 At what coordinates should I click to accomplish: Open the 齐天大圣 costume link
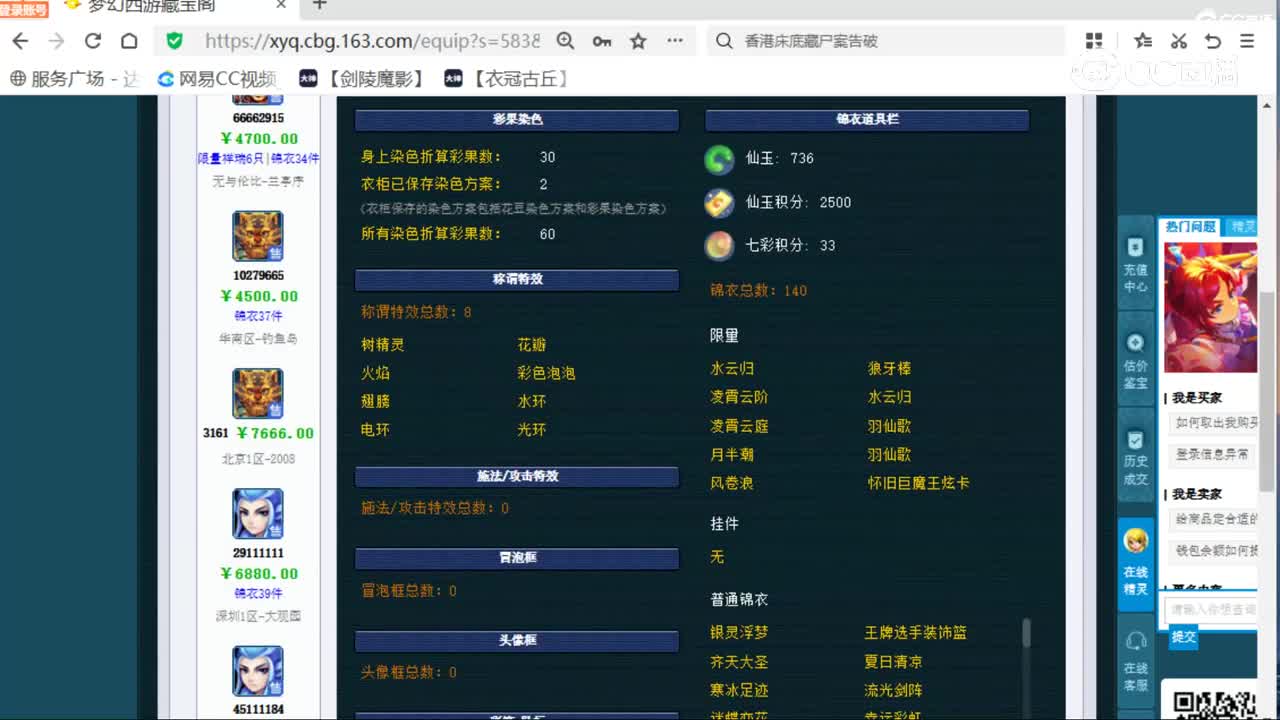point(738,661)
